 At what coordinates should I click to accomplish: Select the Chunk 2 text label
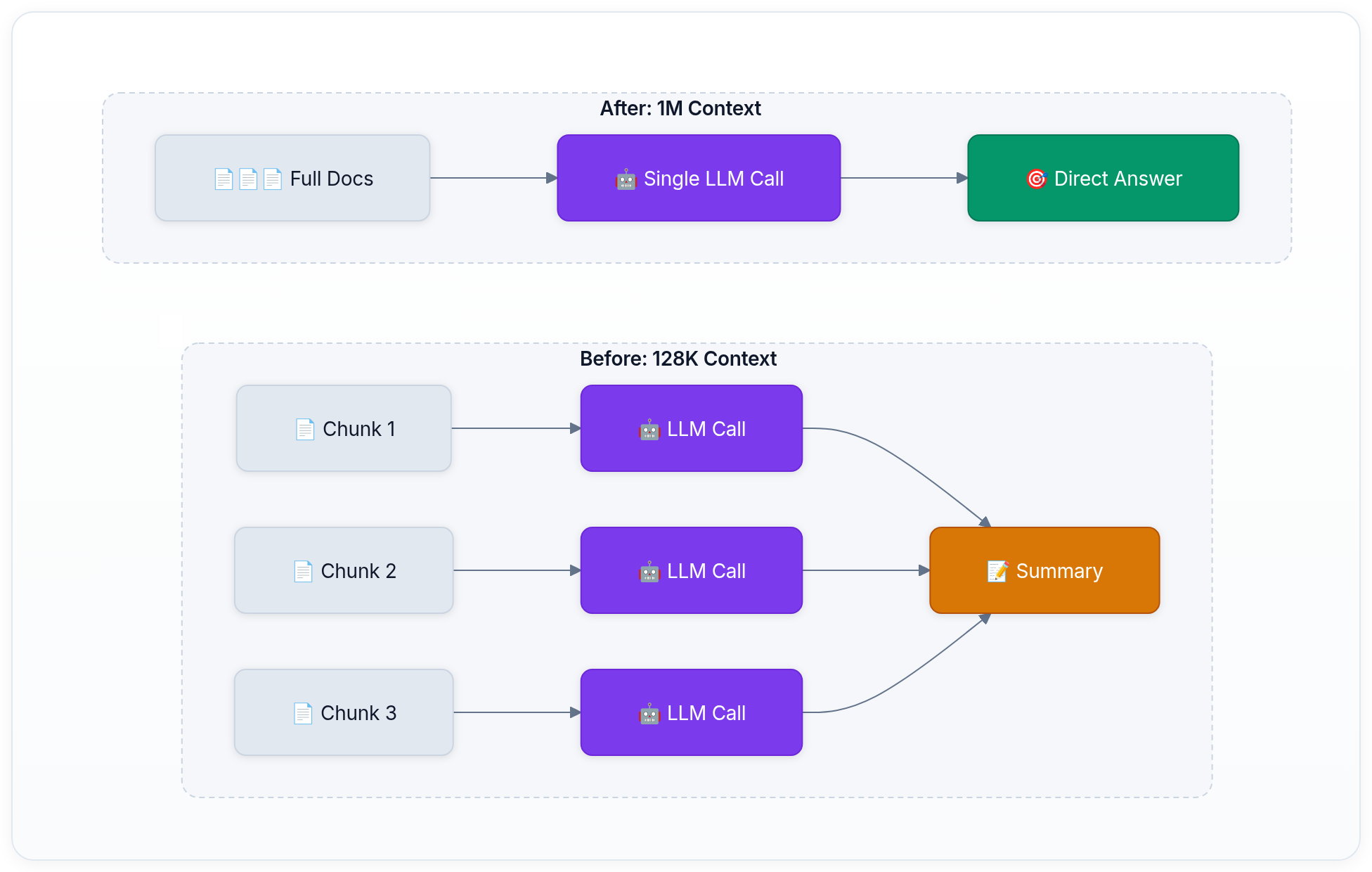pyautogui.click(x=358, y=571)
